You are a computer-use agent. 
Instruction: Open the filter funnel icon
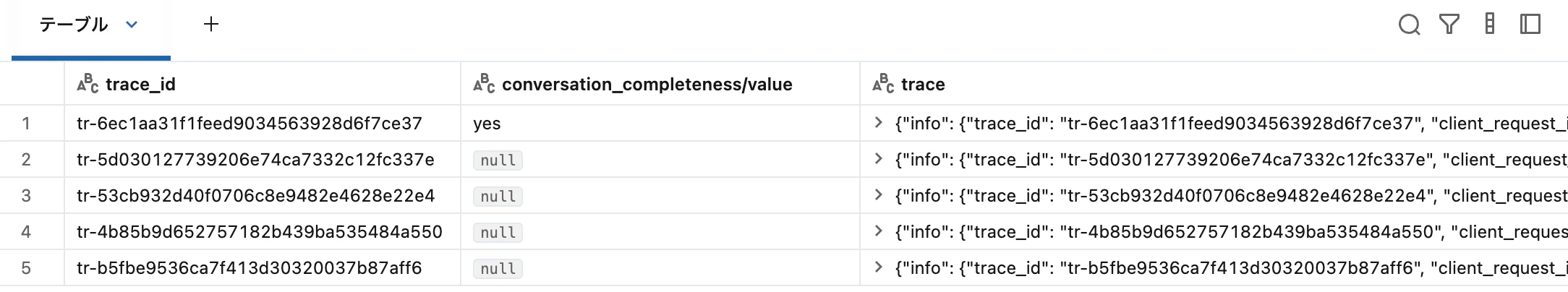(1449, 25)
